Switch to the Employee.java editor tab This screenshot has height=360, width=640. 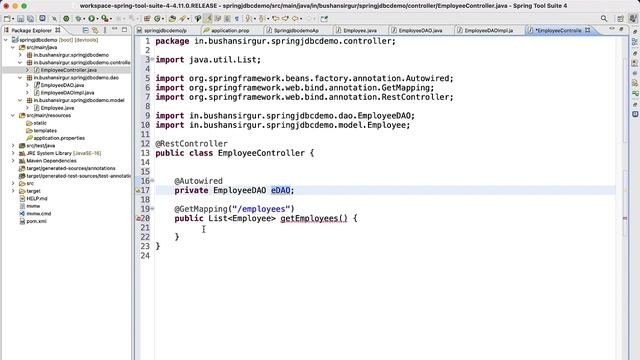[x=360, y=31]
